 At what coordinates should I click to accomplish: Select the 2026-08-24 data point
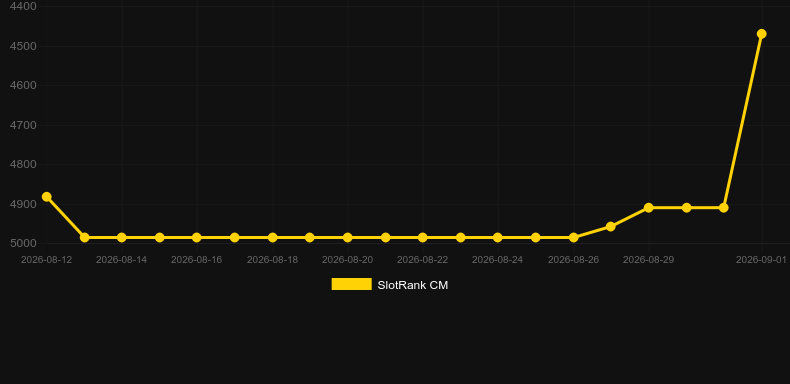click(498, 237)
